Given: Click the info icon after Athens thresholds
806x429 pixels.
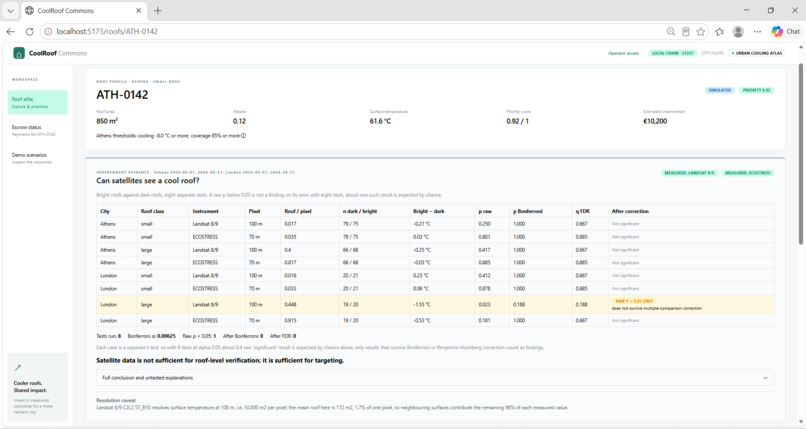Looking at the screenshot, I should click(244, 136).
